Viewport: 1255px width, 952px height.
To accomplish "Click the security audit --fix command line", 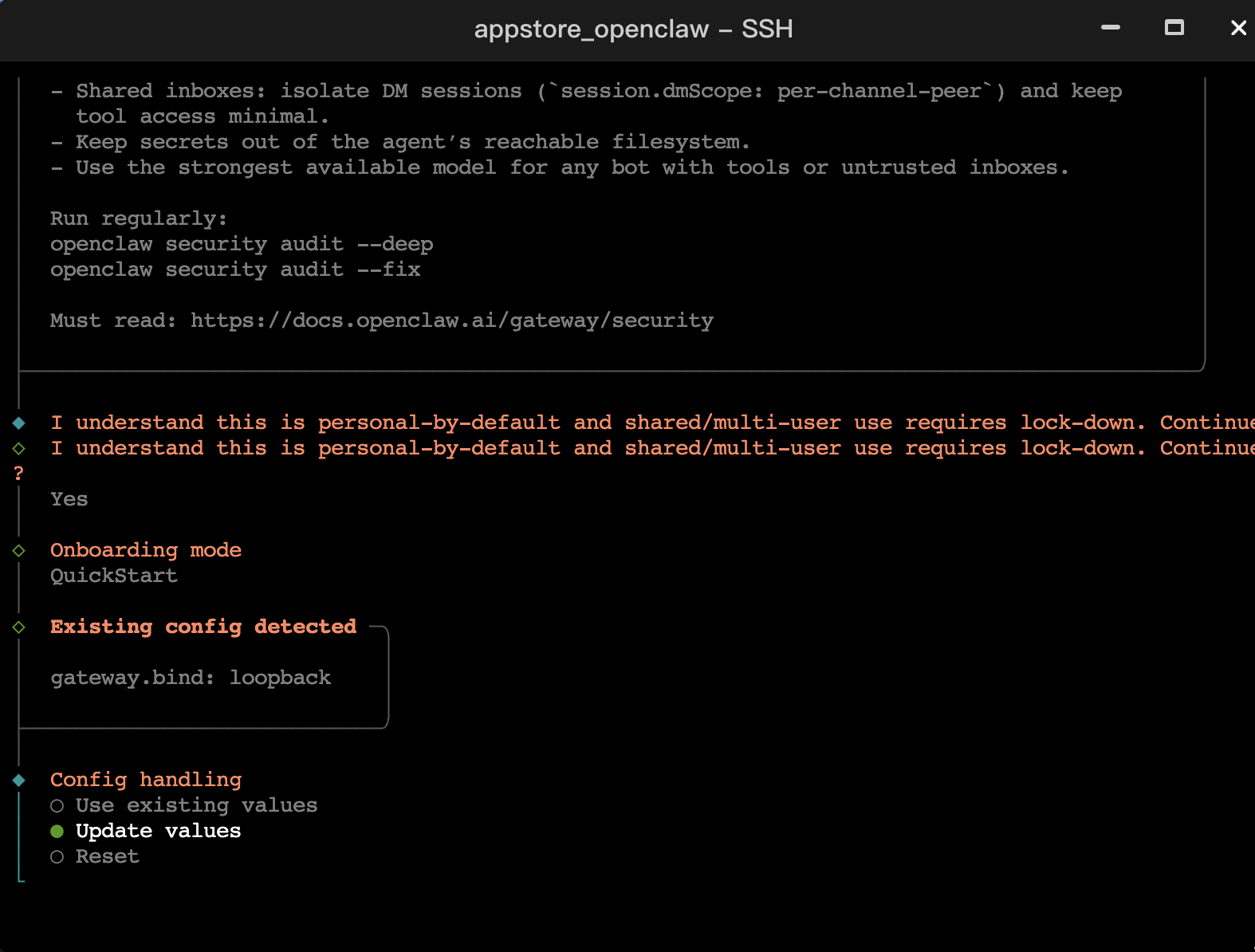I will (235, 269).
